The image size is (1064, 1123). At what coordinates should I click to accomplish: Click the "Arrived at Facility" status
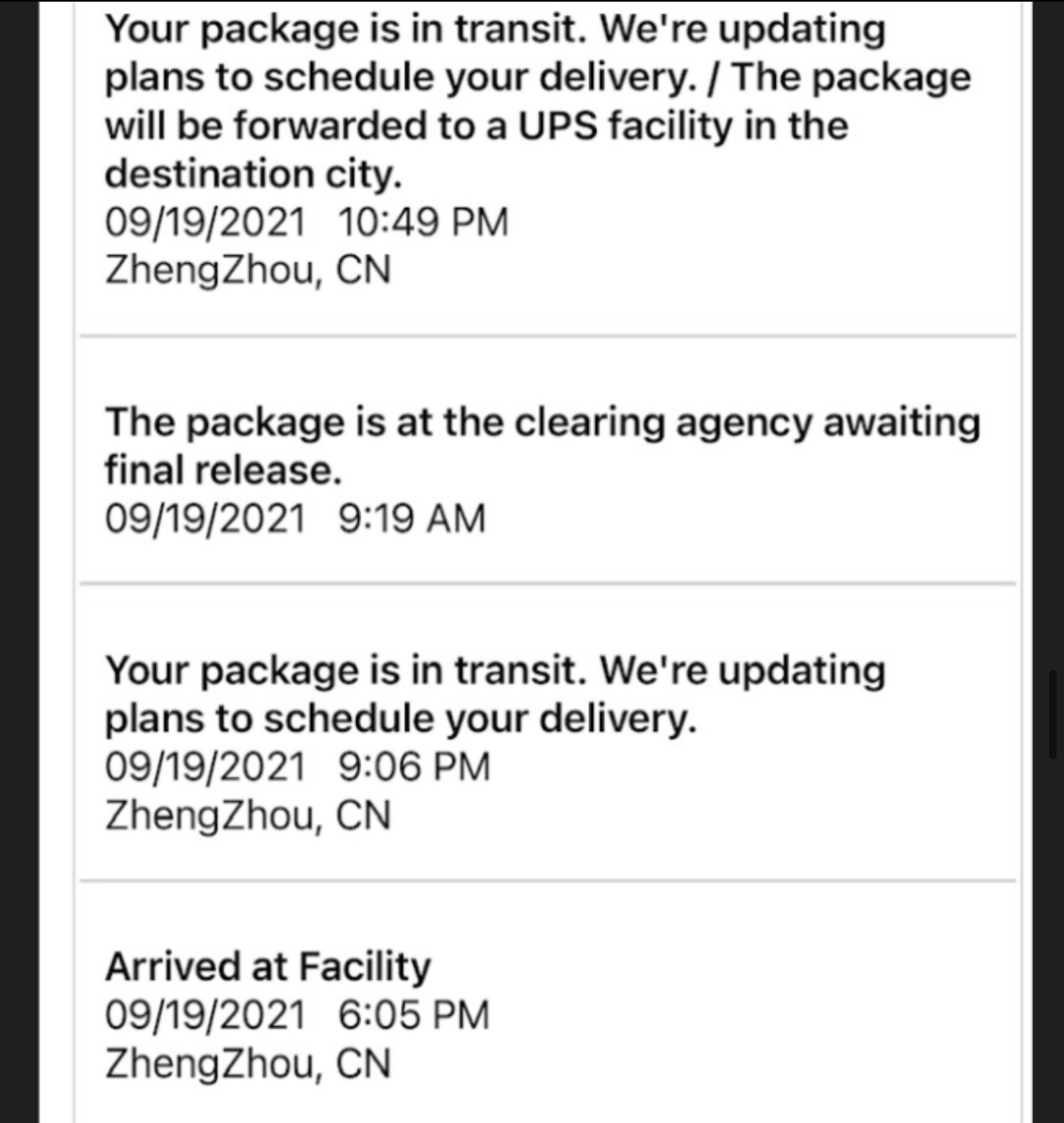point(268,966)
